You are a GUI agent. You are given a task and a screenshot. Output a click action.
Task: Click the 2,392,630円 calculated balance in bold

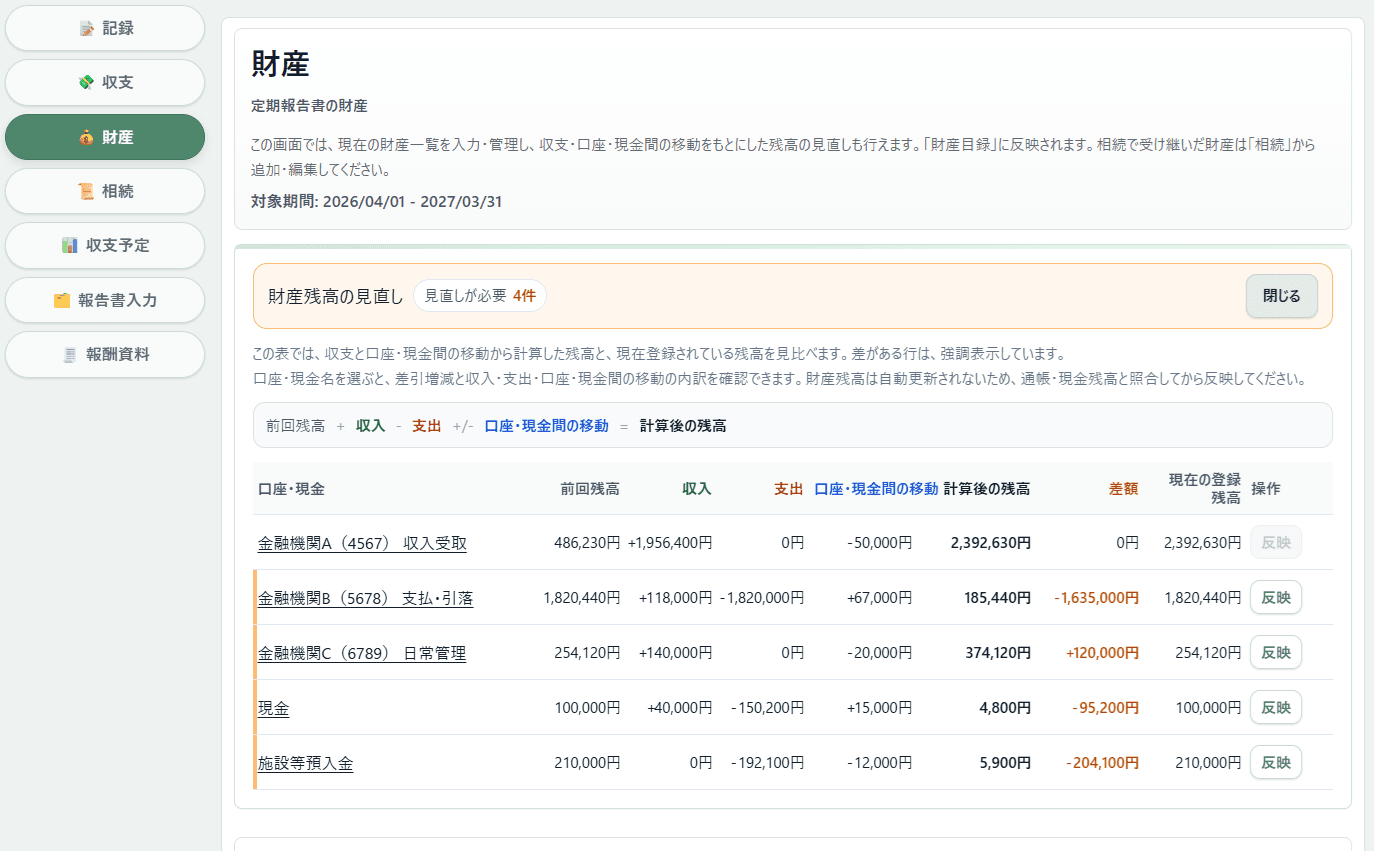[991, 543]
